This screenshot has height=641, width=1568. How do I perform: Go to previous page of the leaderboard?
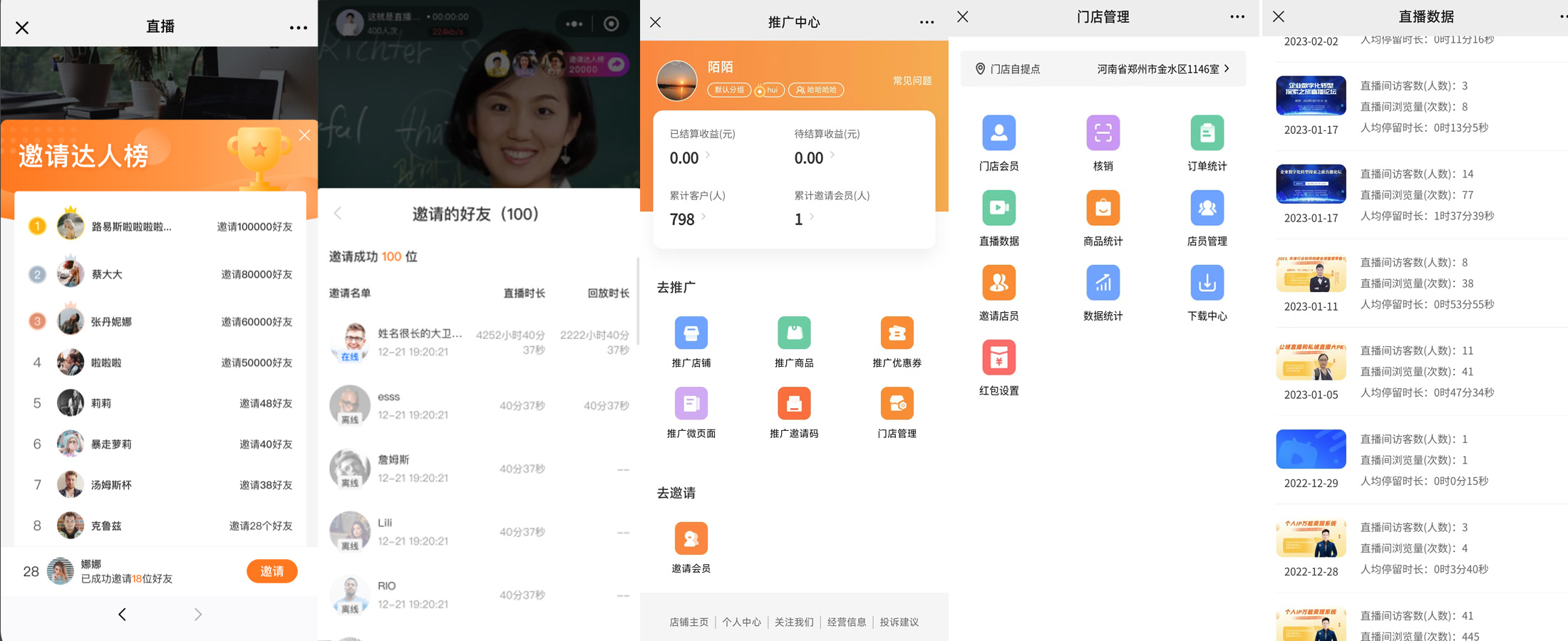[123, 615]
